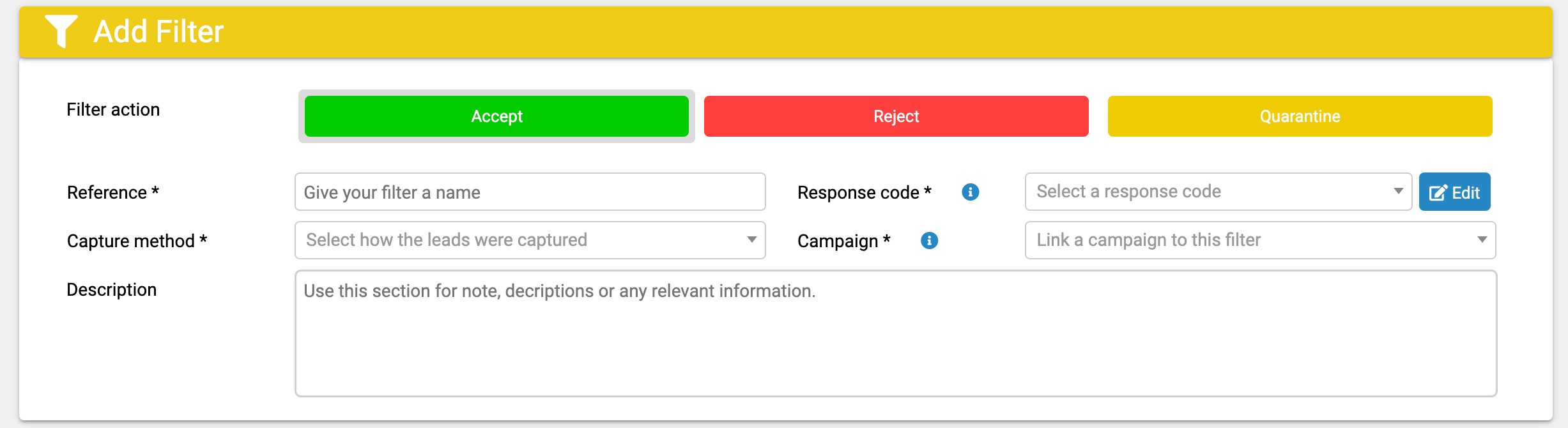Open the Capture method dropdown arrow
The width and height of the screenshot is (1568, 428).
751,240
